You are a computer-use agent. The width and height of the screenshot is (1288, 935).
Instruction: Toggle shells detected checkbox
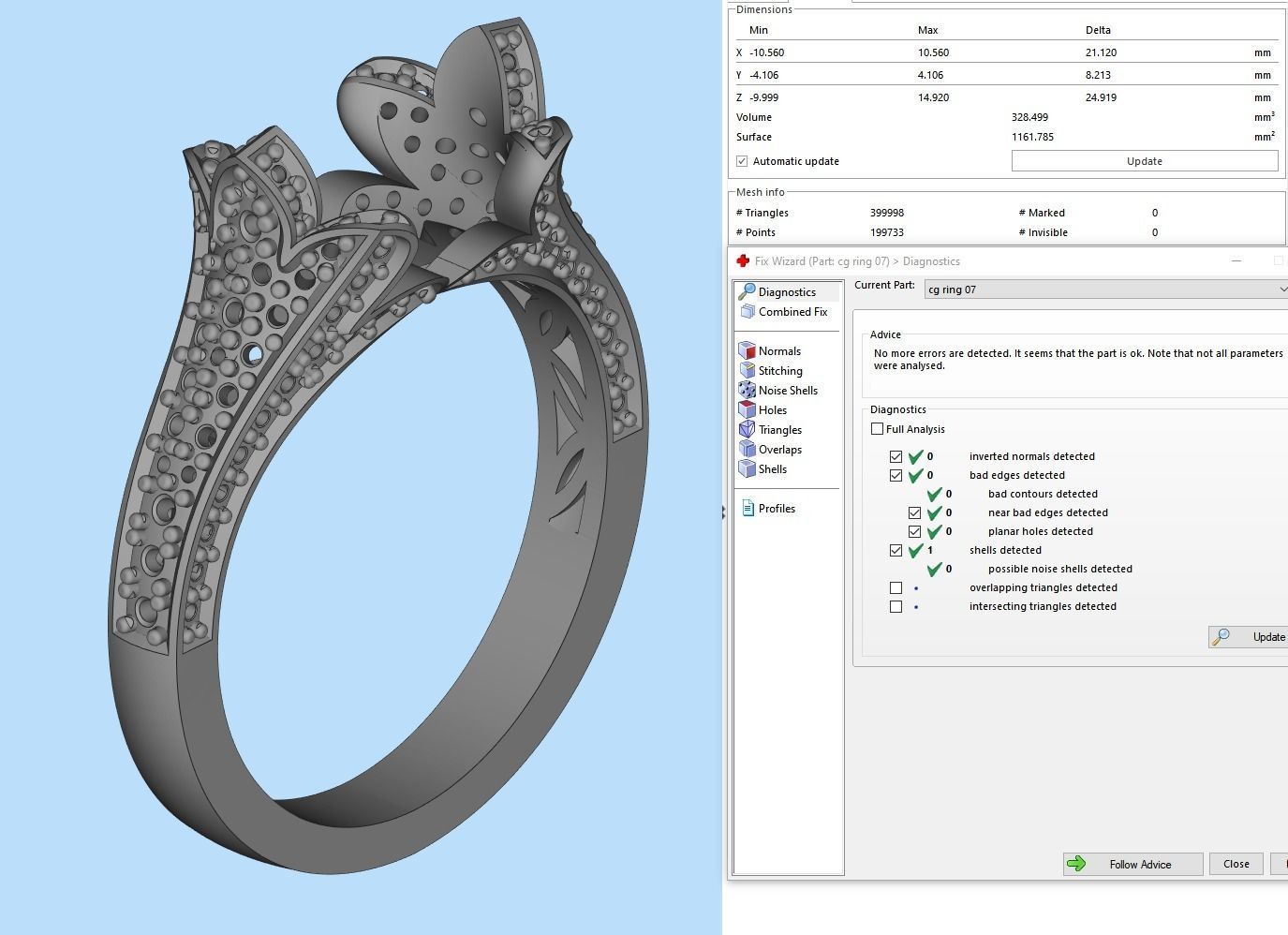[896, 550]
